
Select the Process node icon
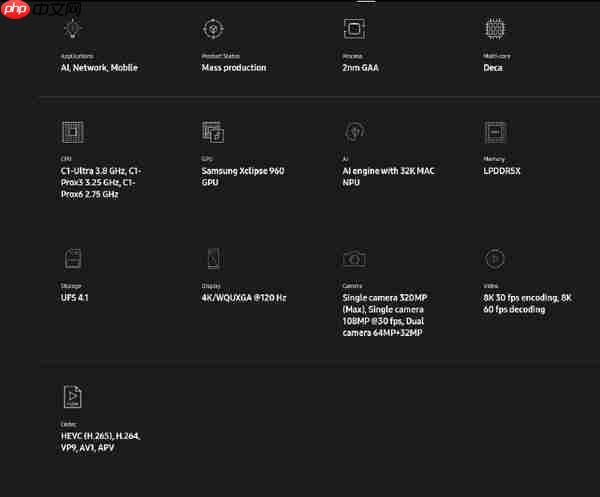(x=353, y=28)
